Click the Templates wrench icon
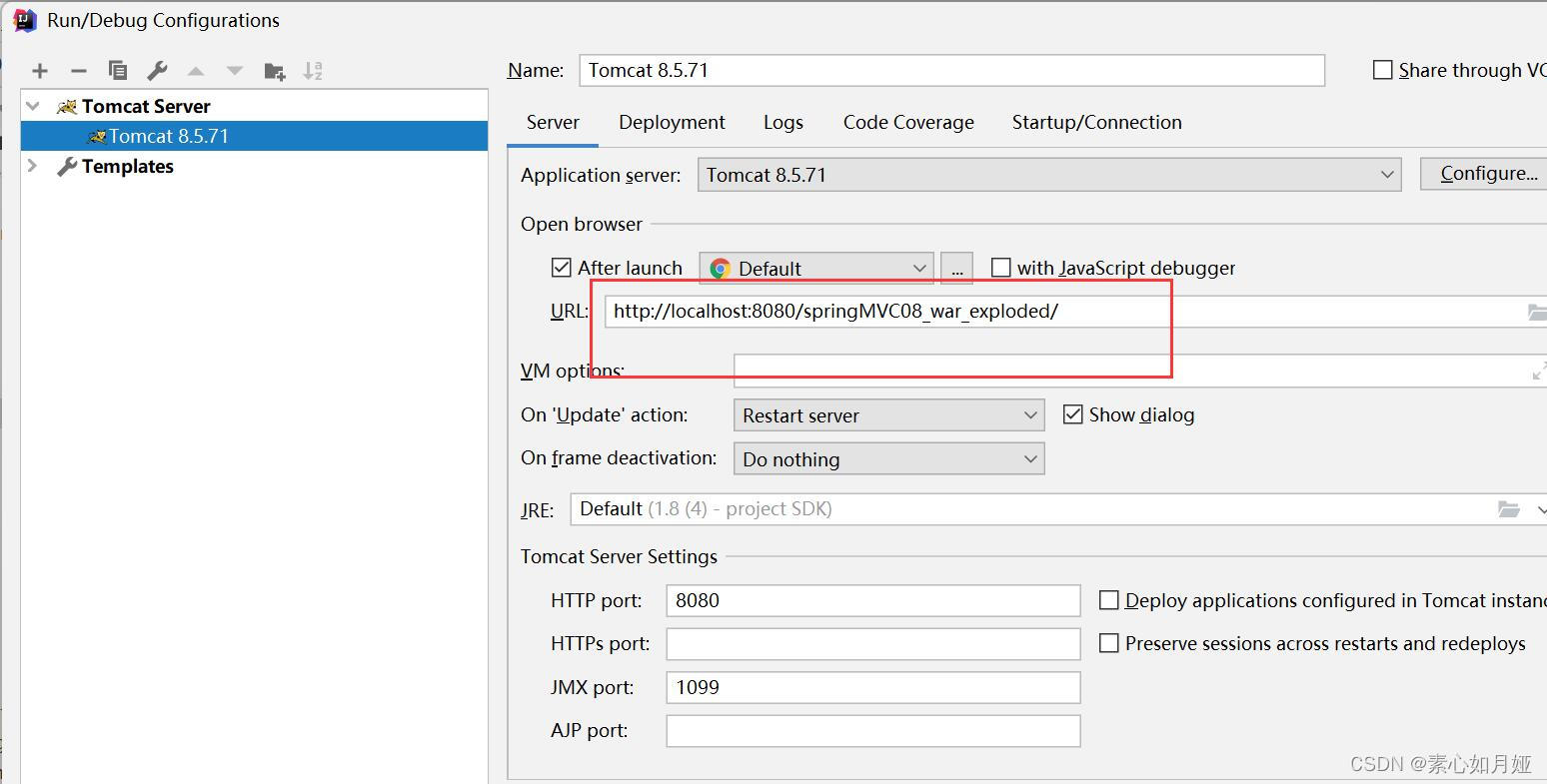Image resolution: width=1547 pixels, height=784 pixels. coord(67,167)
